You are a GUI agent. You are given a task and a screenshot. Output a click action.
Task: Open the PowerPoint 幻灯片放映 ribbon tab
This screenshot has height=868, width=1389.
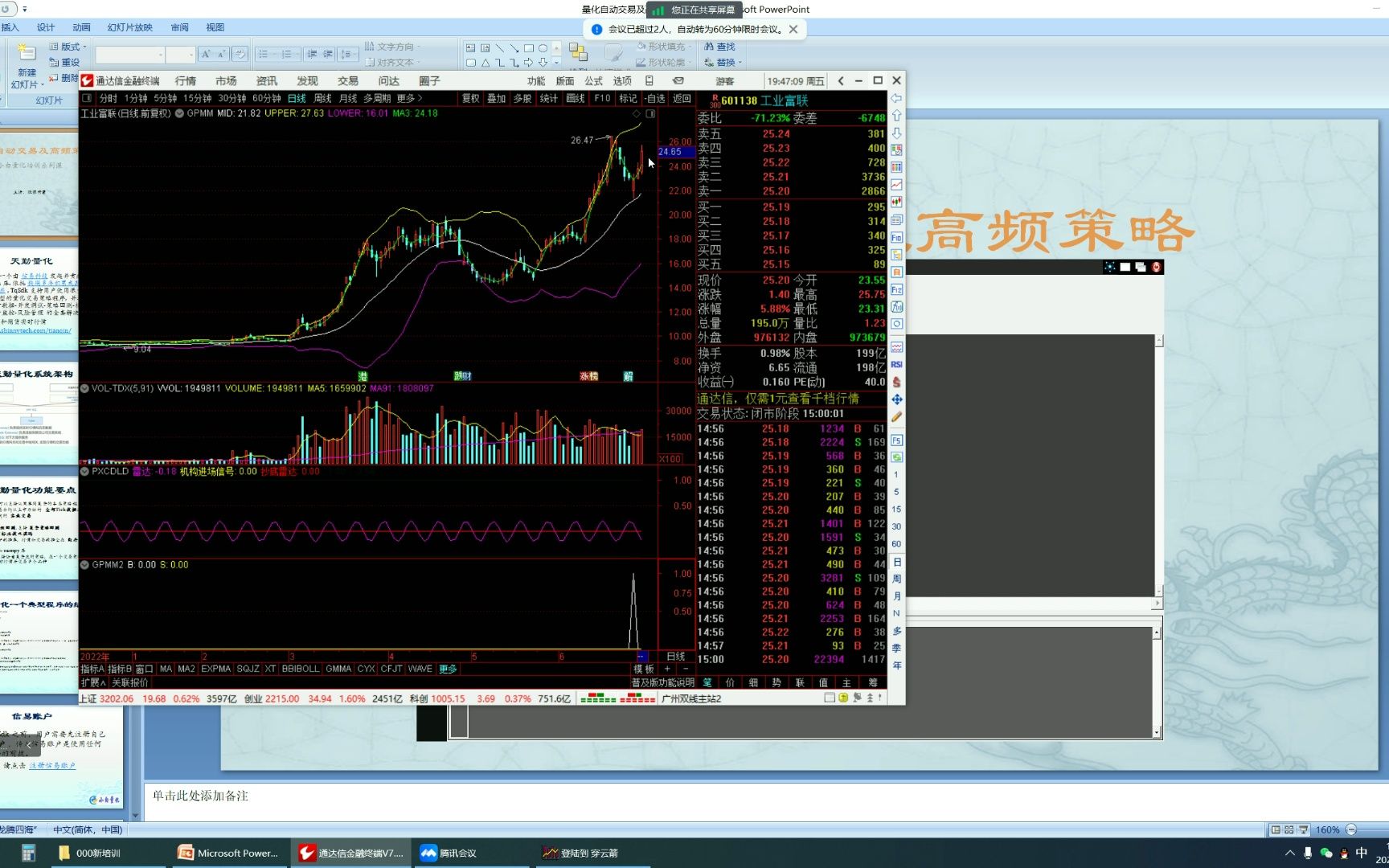pyautogui.click(x=130, y=27)
